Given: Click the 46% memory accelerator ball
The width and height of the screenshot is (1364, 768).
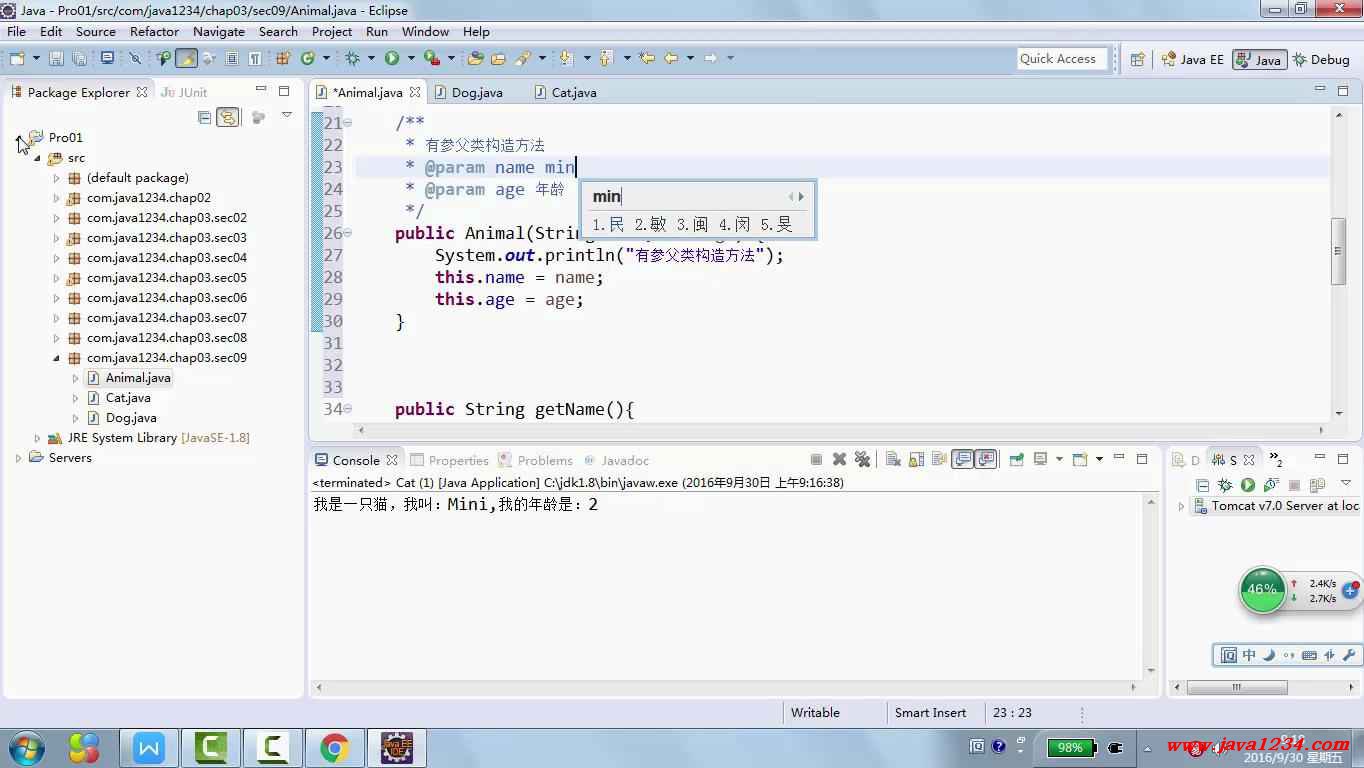Looking at the screenshot, I should (1262, 589).
